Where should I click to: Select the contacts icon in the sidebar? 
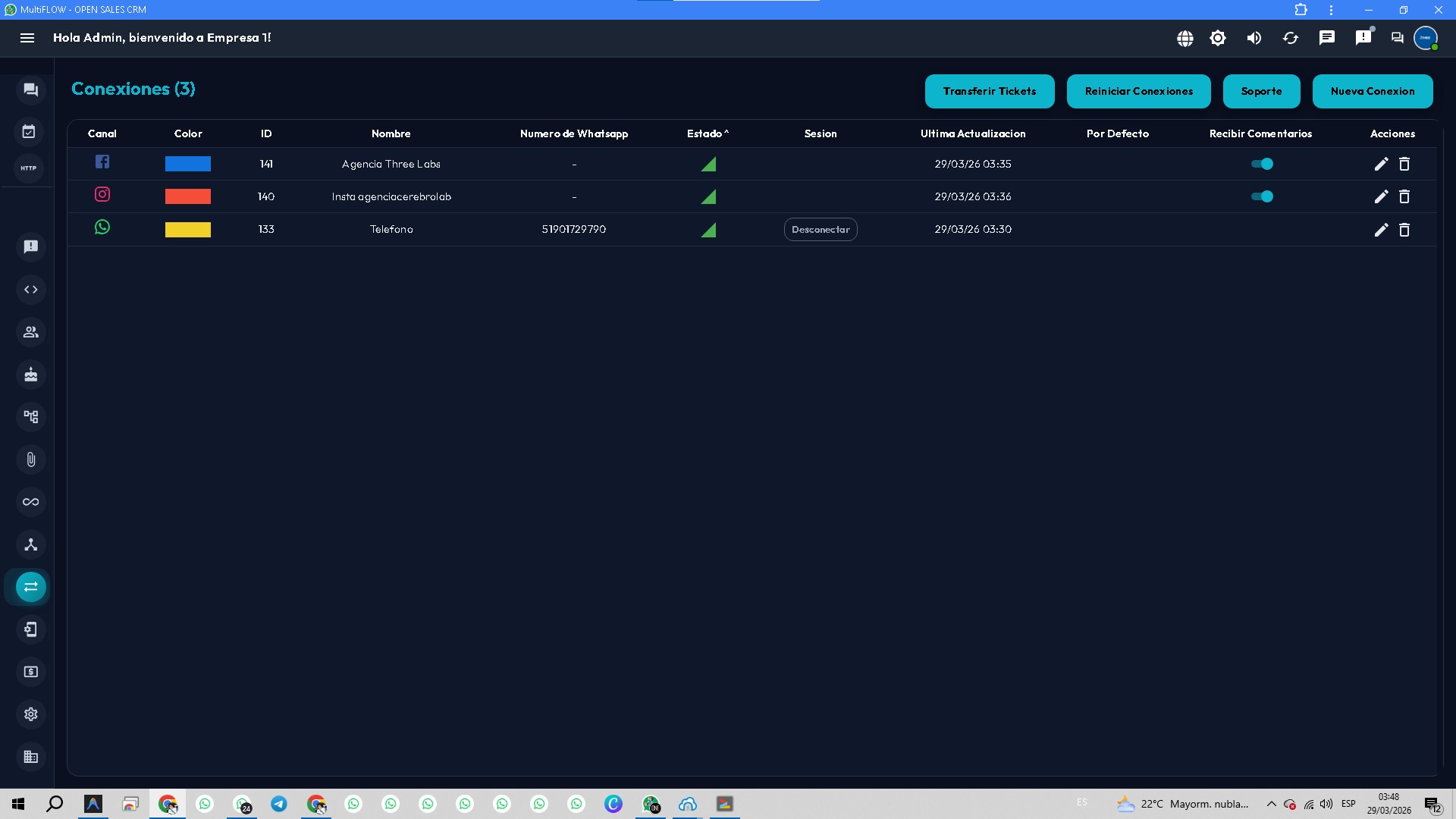(30, 331)
